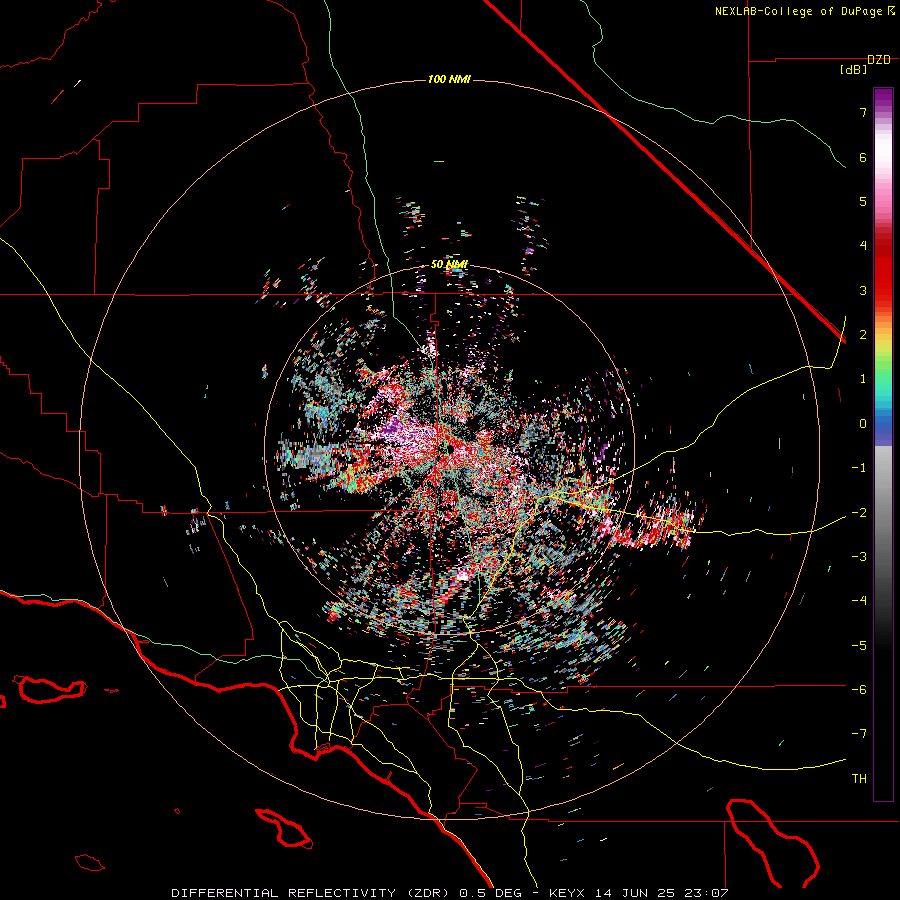Click the 100 NMI range ring label
Image resolution: width=900 pixels, height=900 pixels.
449,79
